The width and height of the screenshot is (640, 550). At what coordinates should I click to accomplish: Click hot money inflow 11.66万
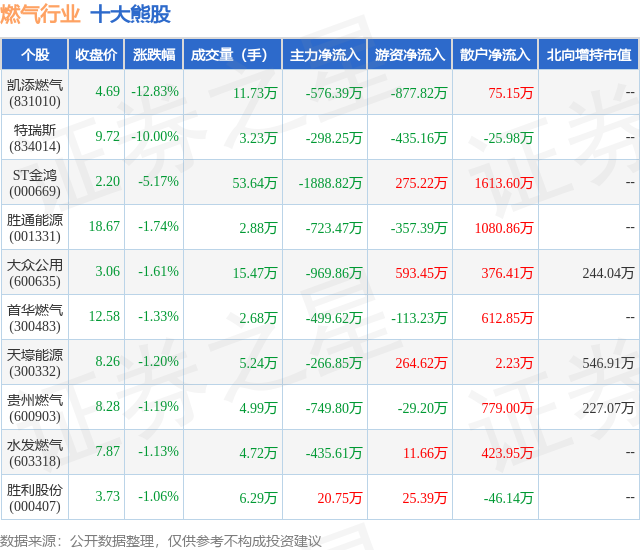[425, 453]
